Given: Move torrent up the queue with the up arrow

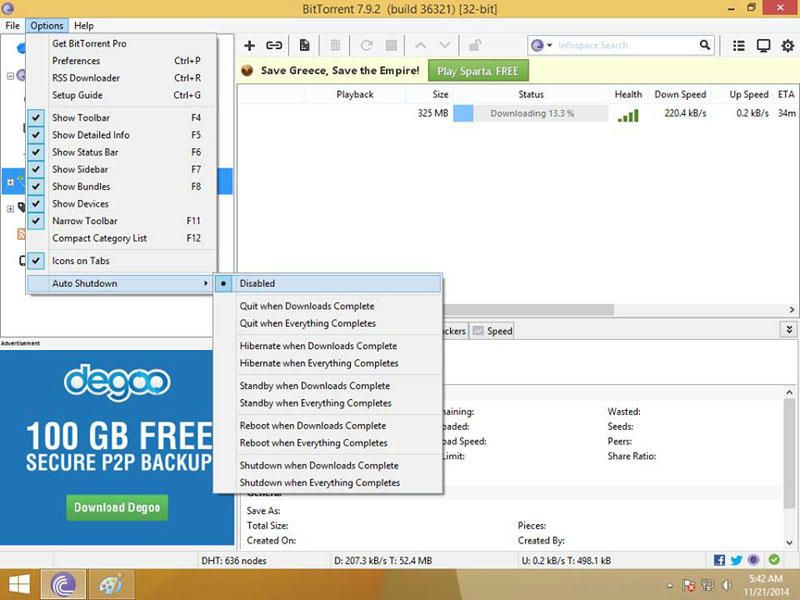Looking at the screenshot, I should [x=420, y=45].
